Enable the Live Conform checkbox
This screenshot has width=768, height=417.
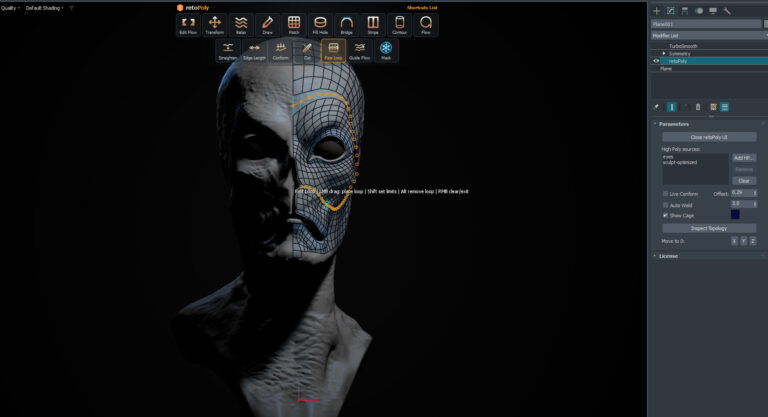coord(665,194)
